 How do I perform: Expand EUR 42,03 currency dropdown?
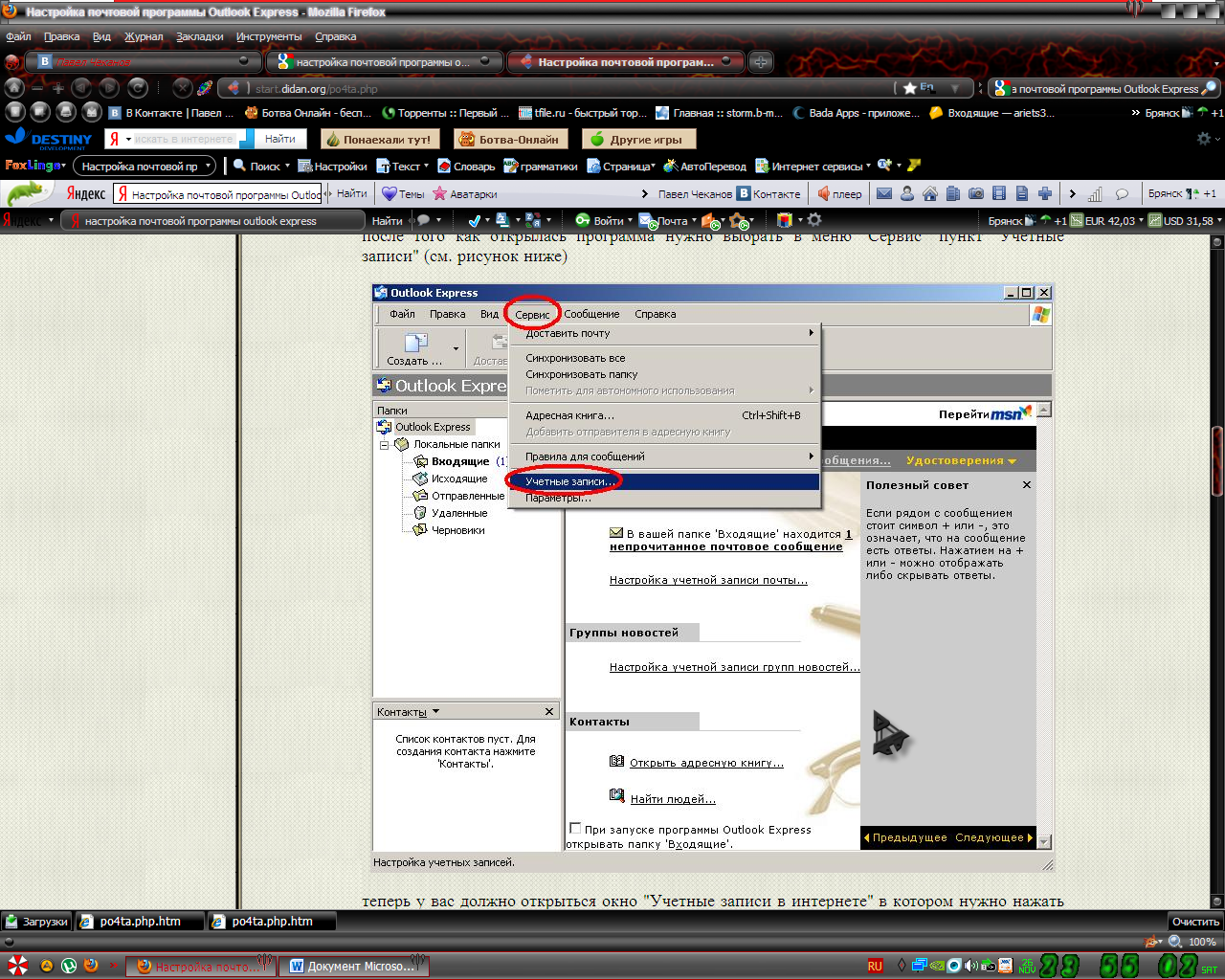point(1140,220)
